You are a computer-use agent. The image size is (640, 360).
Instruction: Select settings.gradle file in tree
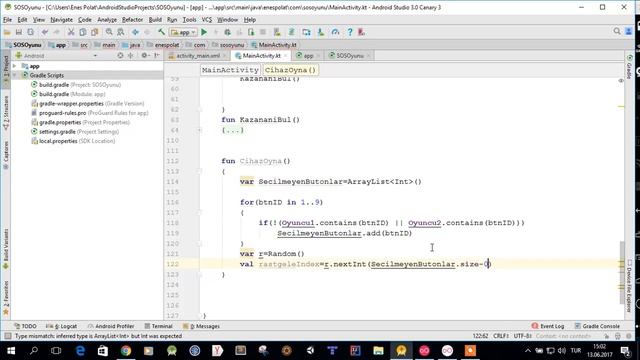pyautogui.click(x=75, y=131)
